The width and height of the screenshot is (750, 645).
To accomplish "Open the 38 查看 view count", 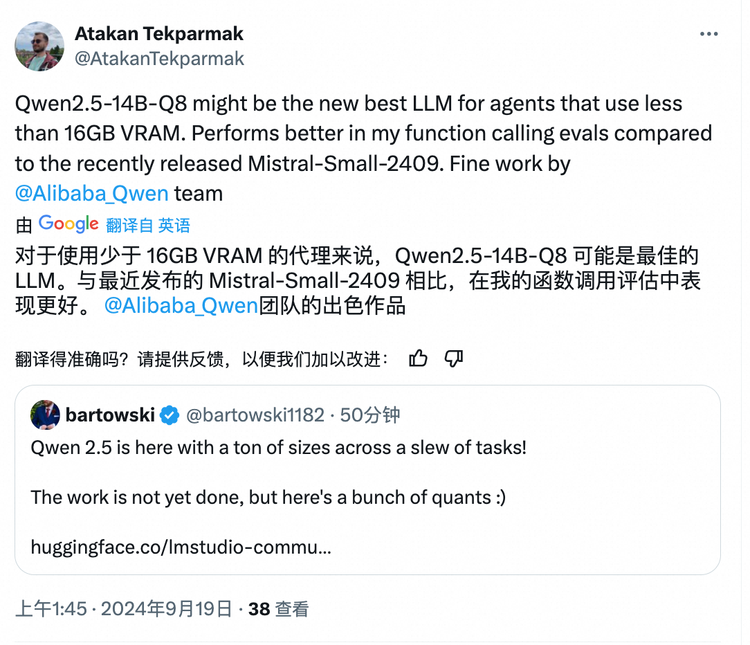I will [x=278, y=608].
